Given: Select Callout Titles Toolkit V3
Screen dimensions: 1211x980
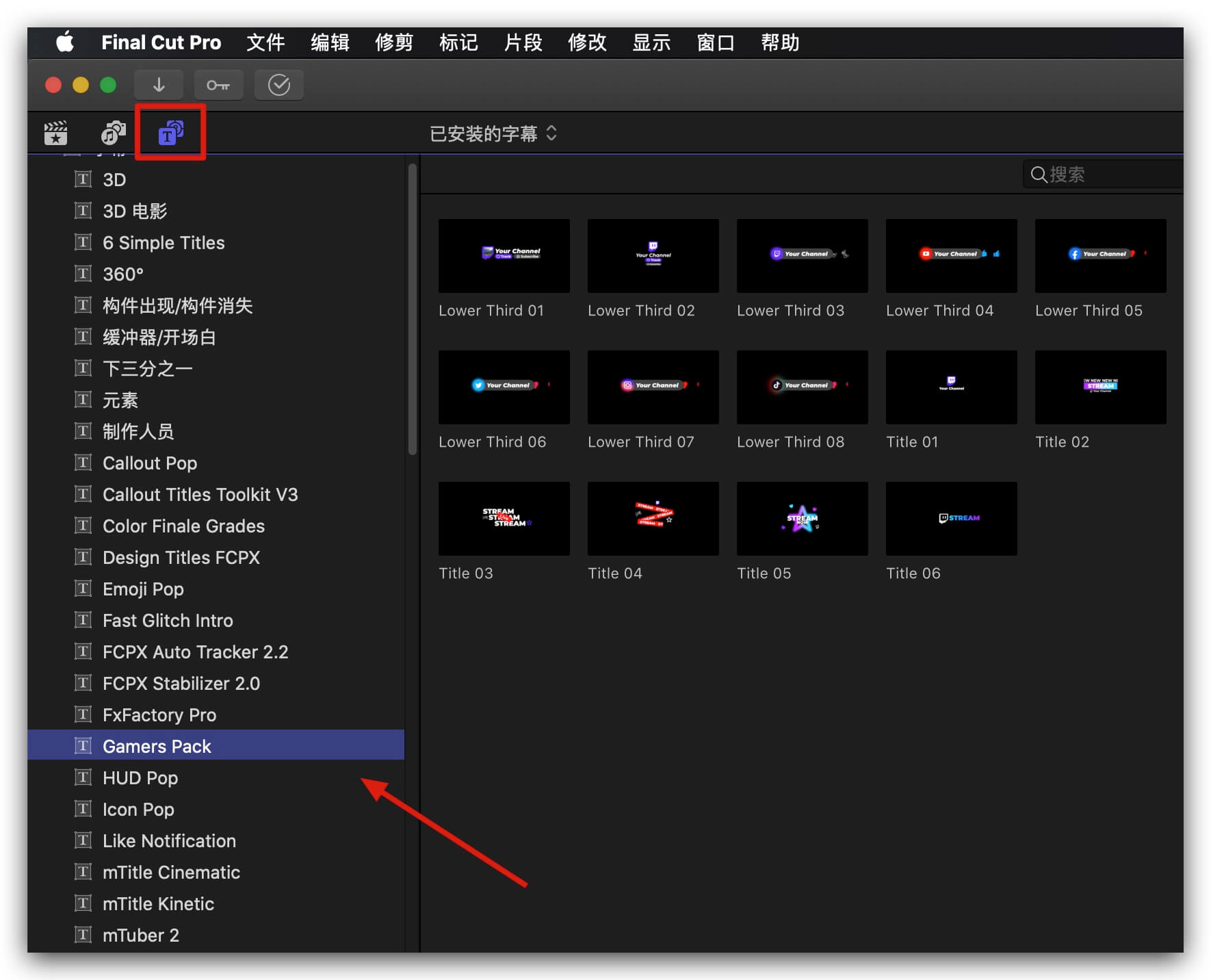Looking at the screenshot, I should point(216,494).
